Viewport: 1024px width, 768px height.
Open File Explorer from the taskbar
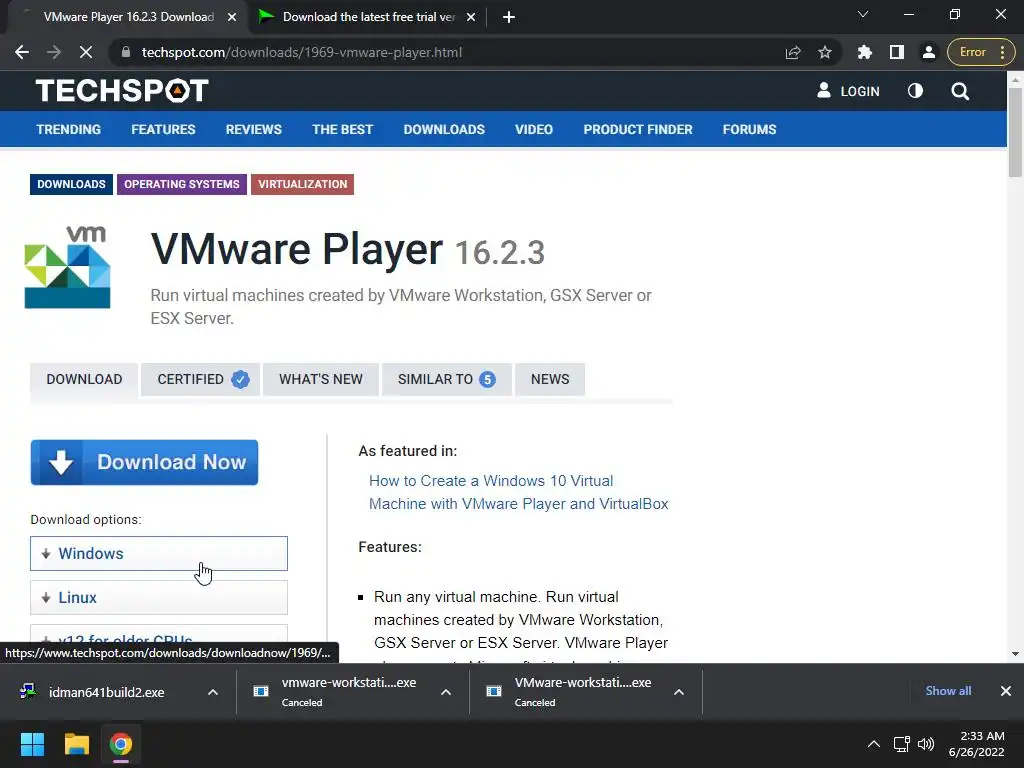(76, 744)
